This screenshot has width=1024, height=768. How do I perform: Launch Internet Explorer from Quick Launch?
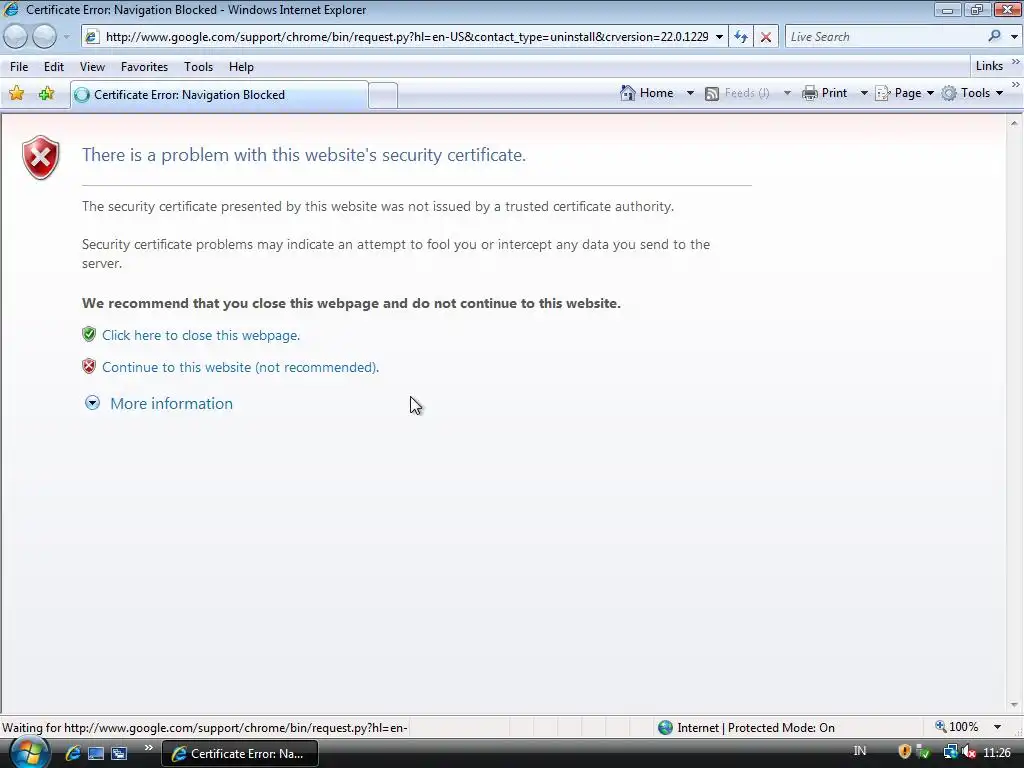point(72,753)
